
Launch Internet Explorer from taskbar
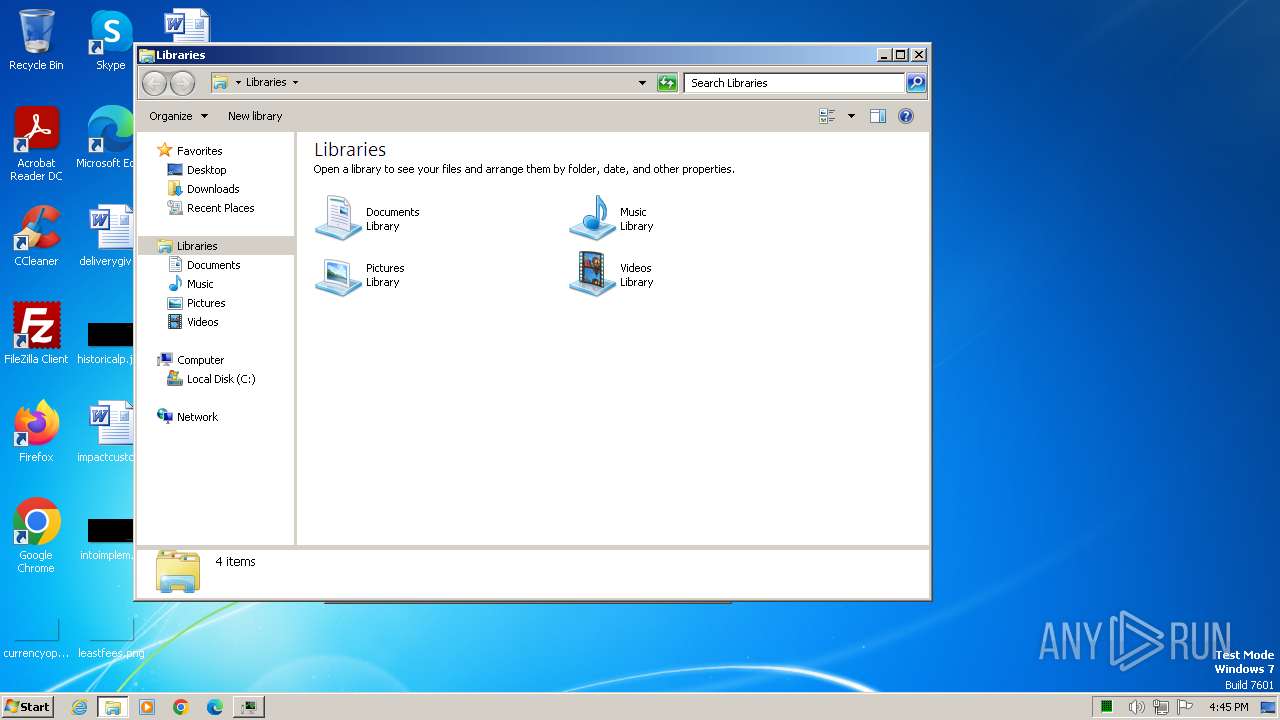click(79, 707)
